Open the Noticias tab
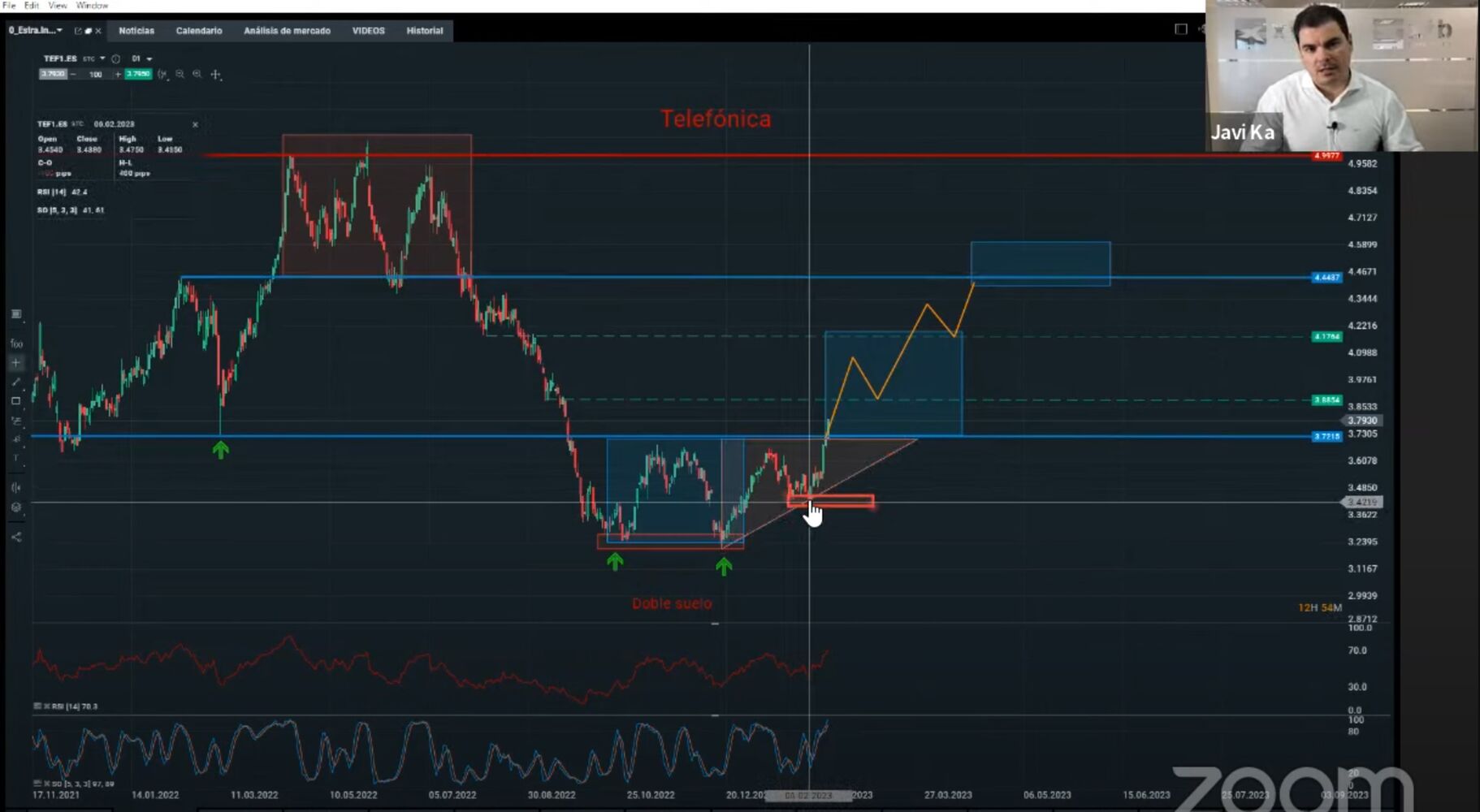The width and height of the screenshot is (1480, 812). [136, 31]
